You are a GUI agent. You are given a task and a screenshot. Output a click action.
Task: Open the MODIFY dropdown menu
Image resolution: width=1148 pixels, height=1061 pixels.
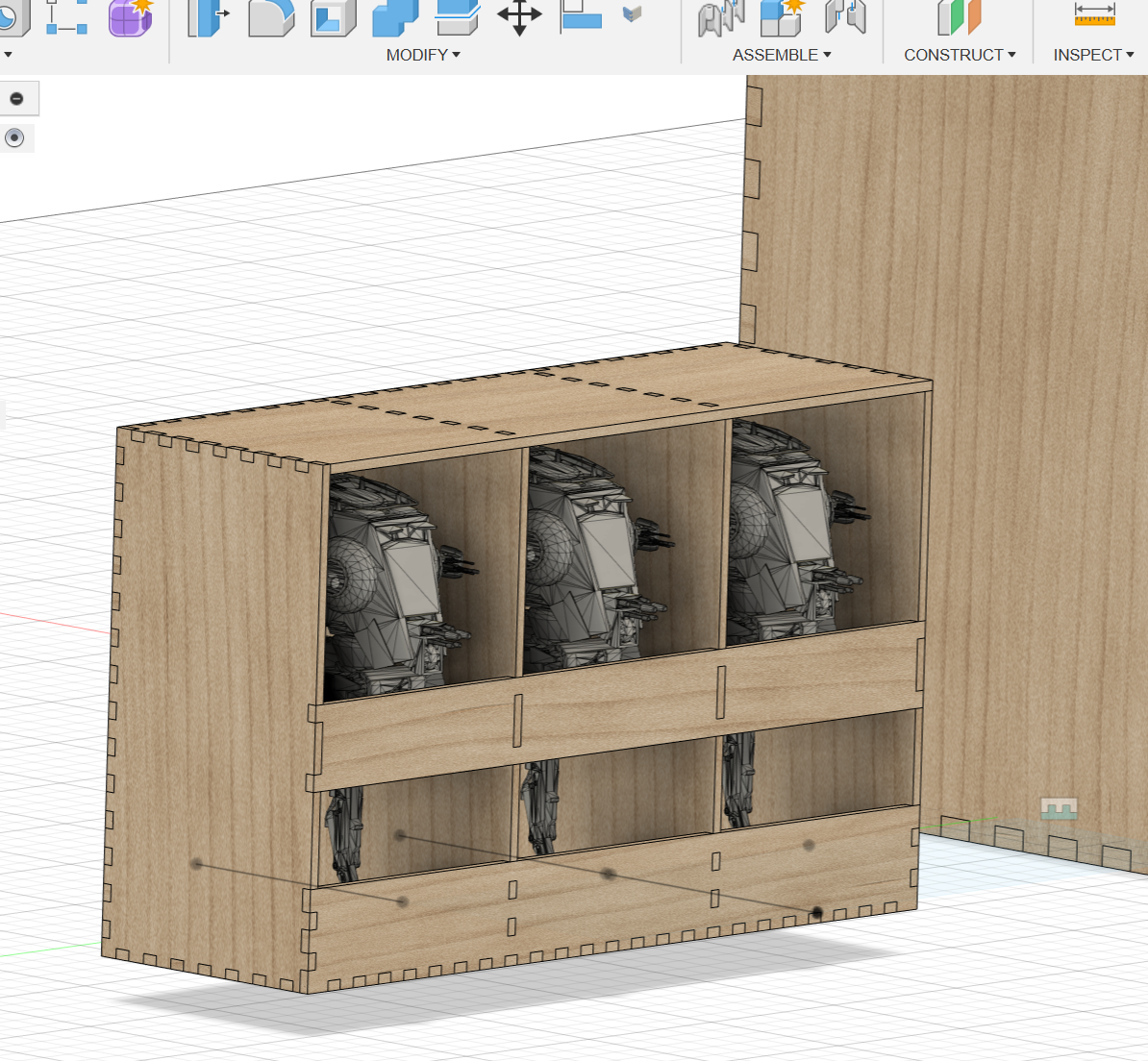pos(423,55)
